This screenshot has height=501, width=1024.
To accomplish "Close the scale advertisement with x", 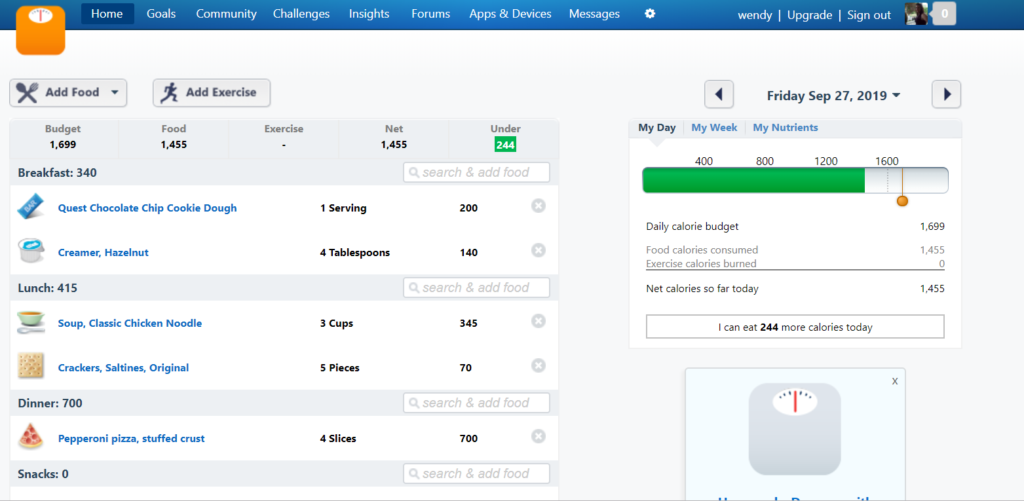I will [x=895, y=381].
